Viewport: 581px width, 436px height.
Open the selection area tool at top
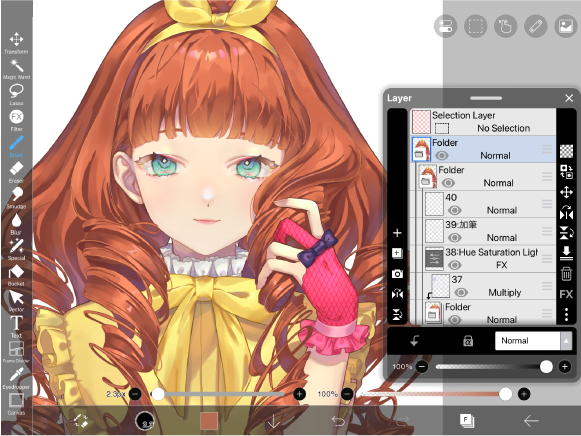[x=475, y=26]
